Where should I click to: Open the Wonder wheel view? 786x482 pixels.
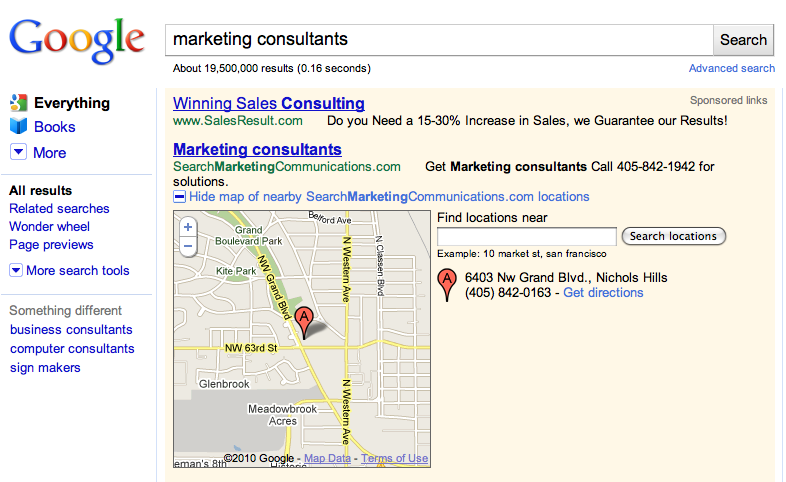49,227
